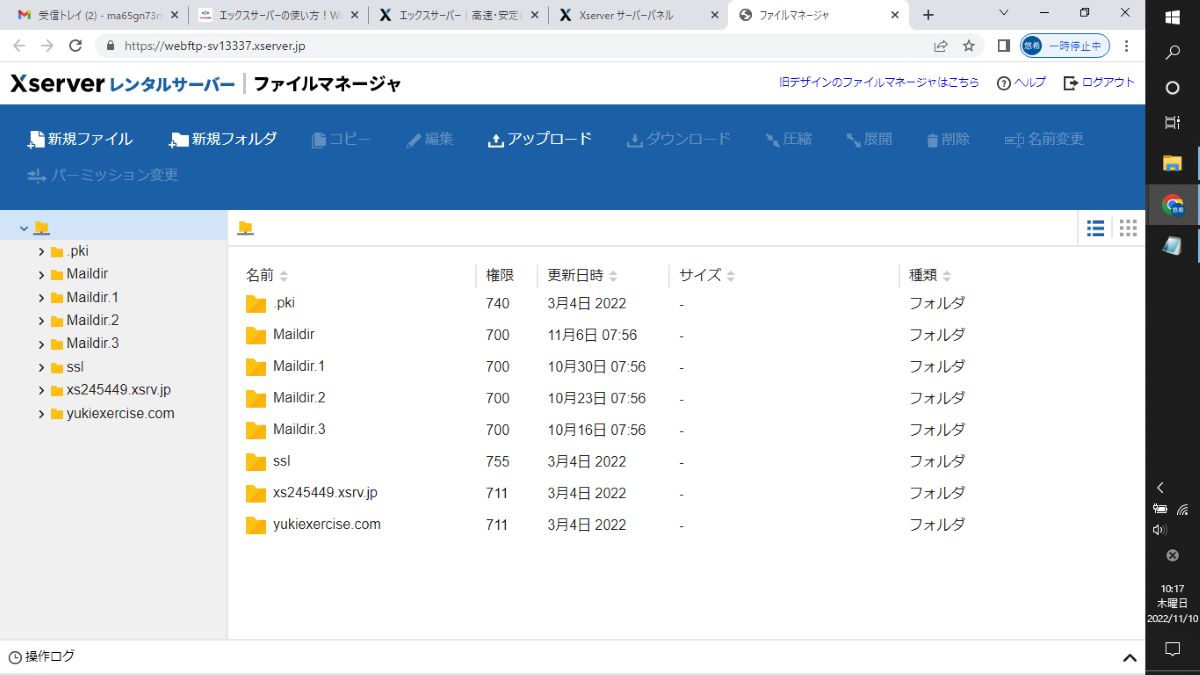This screenshot has width=1200, height=675.
Task: Click the ssl folder icon in file list
Action: click(256, 462)
